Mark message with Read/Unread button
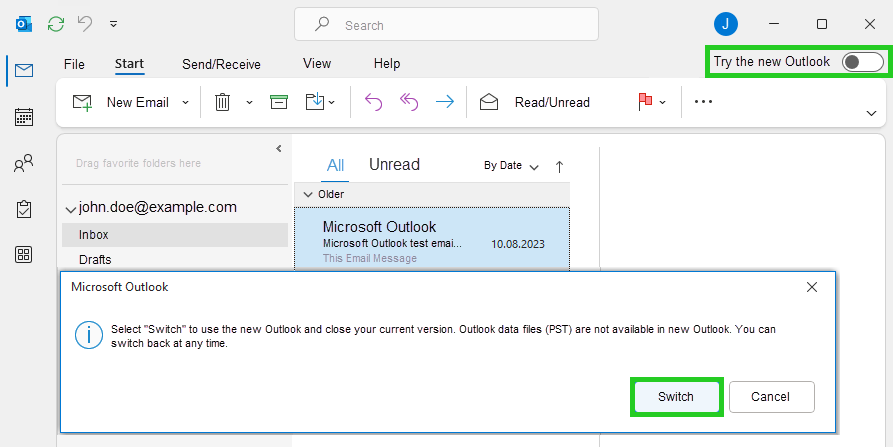This screenshot has width=893, height=447. [x=536, y=102]
